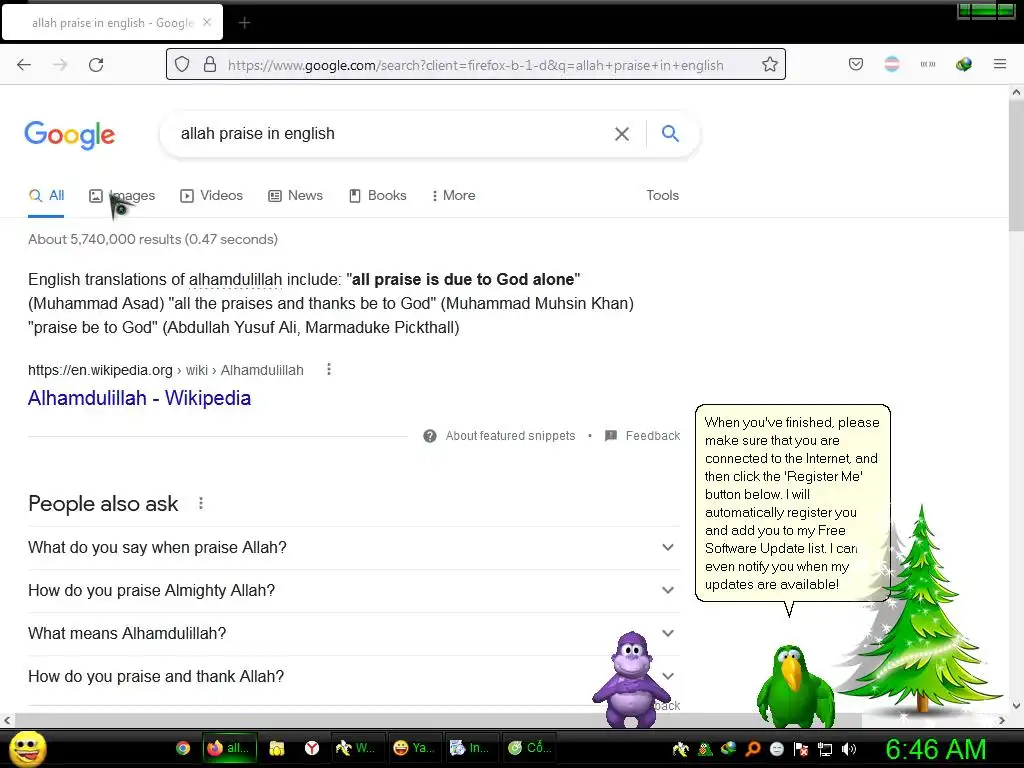The height and width of the screenshot is (768, 1024).
Task: Click the 6:46 AM taskbar clock
Action: coord(935,749)
